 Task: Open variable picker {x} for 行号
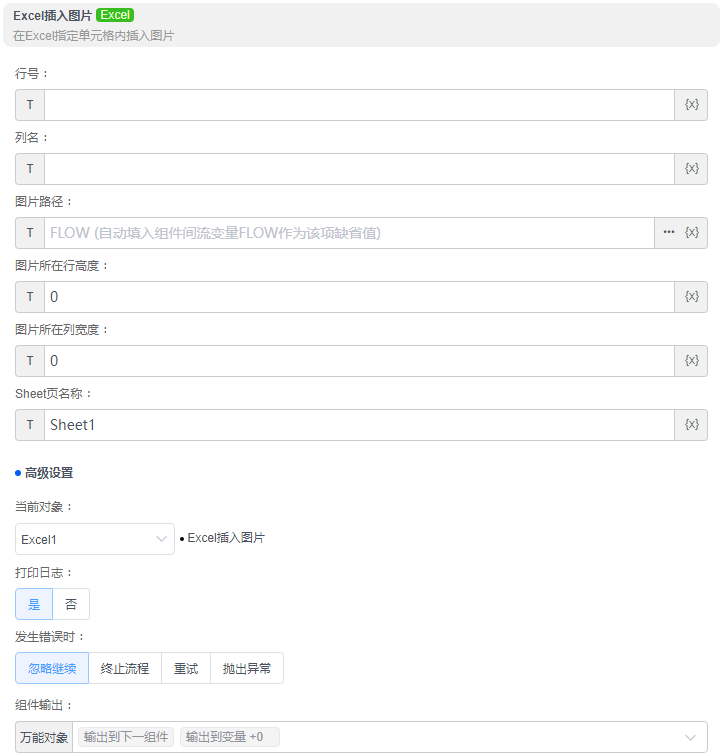click(691, 105)
